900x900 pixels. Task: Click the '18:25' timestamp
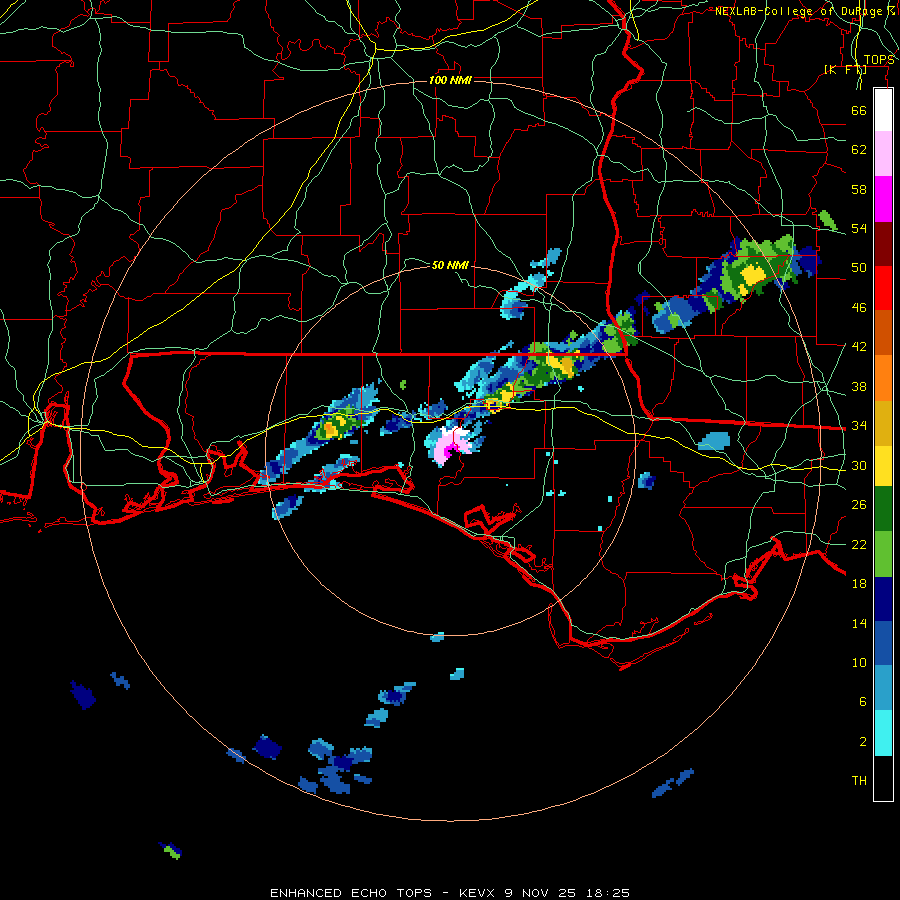608,893
